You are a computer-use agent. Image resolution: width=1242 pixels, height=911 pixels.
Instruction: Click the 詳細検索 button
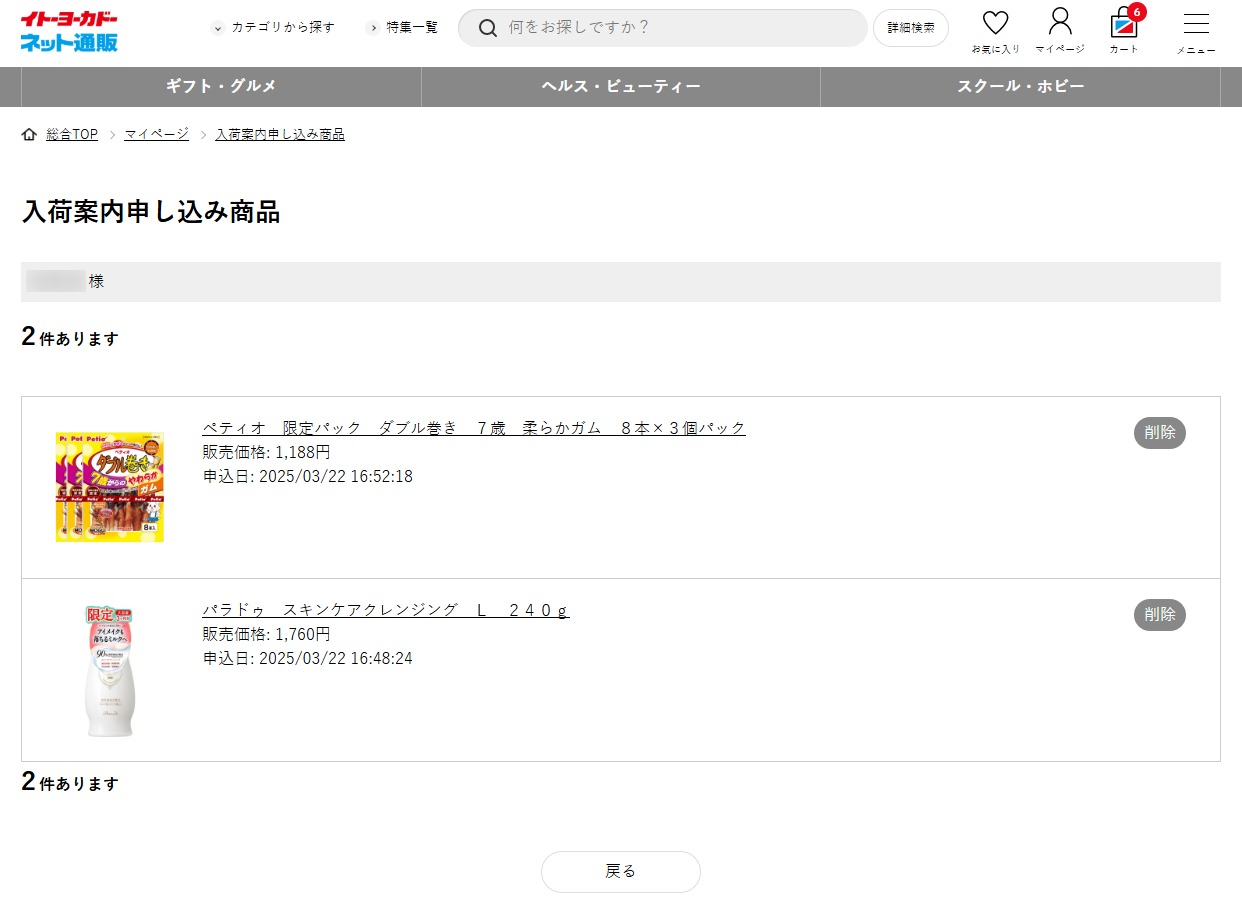(x=911, y=28)
